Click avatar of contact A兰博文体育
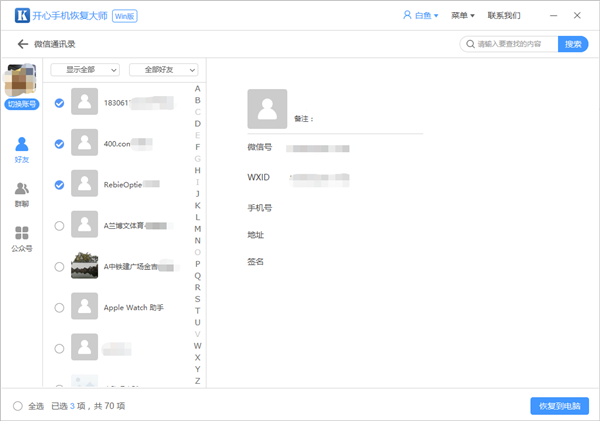 (x=85, y=224)
